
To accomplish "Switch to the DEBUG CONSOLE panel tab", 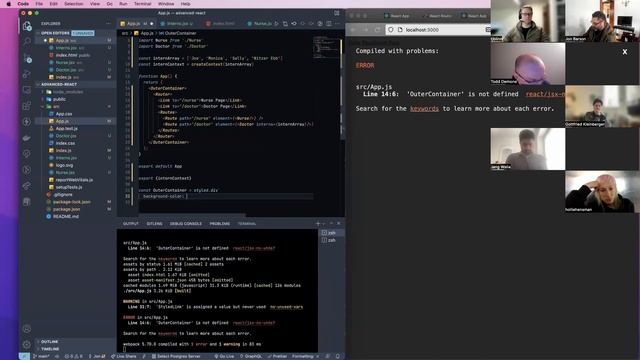I will click(x=186, y=224).
